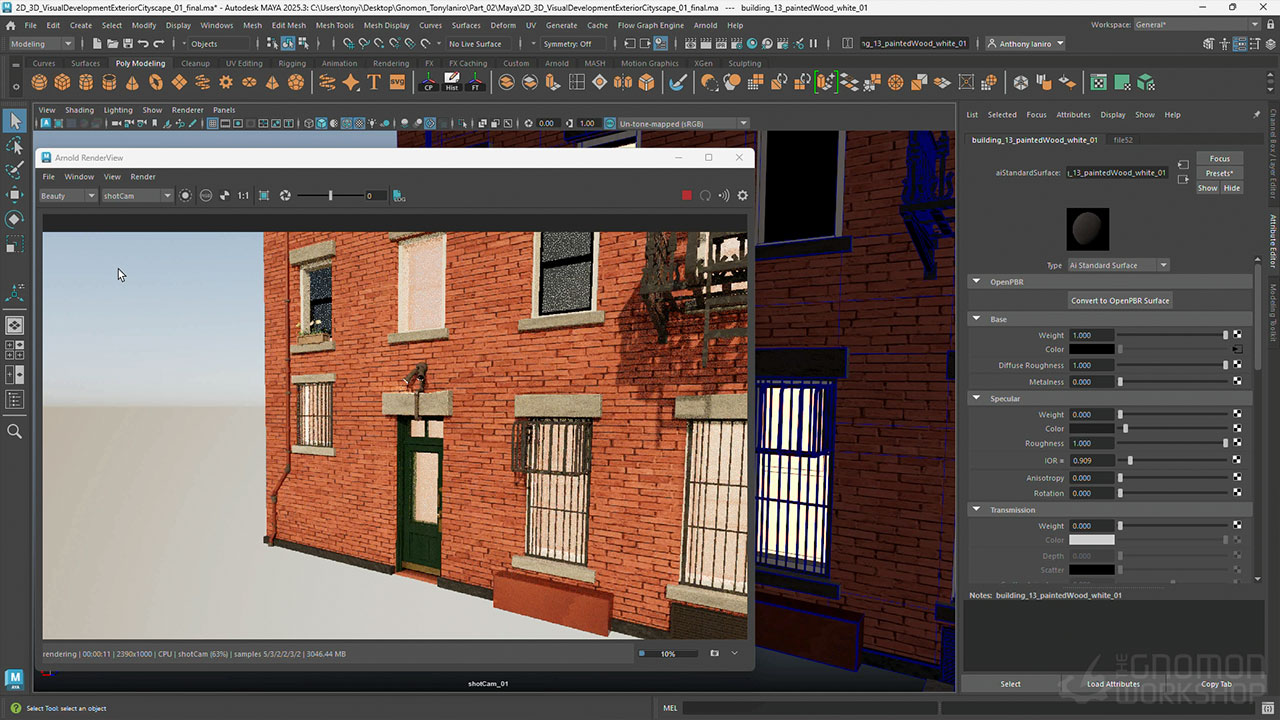
Task: Click the polygon sphere shelf icon
Action: click(39, 83)
